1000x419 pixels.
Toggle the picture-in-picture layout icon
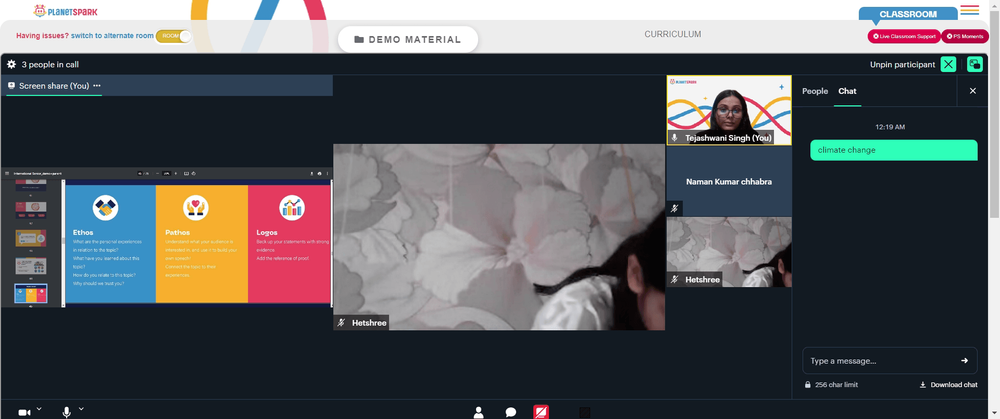(x=974, y=64)
